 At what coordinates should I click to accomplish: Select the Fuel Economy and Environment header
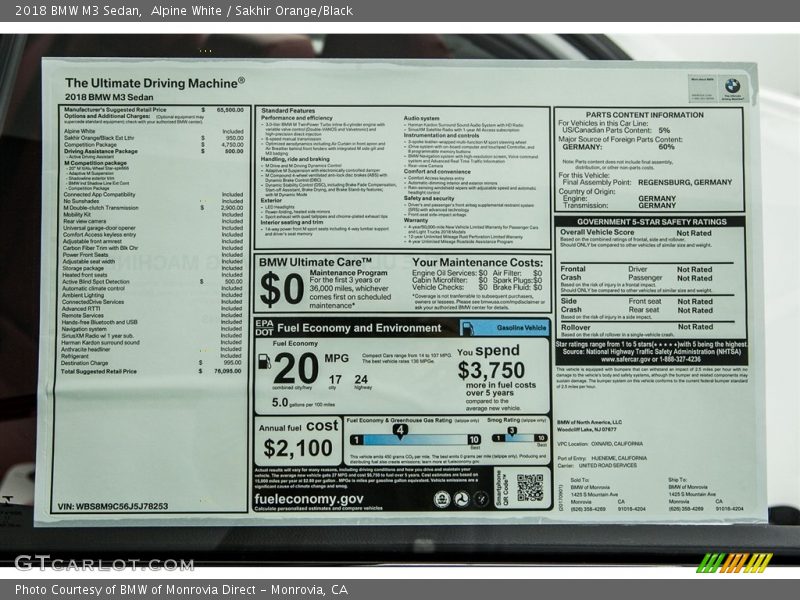[359, 327]
